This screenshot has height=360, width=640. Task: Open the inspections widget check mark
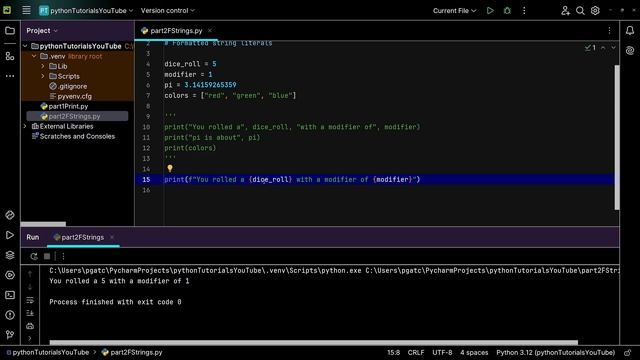click(590, 48)
